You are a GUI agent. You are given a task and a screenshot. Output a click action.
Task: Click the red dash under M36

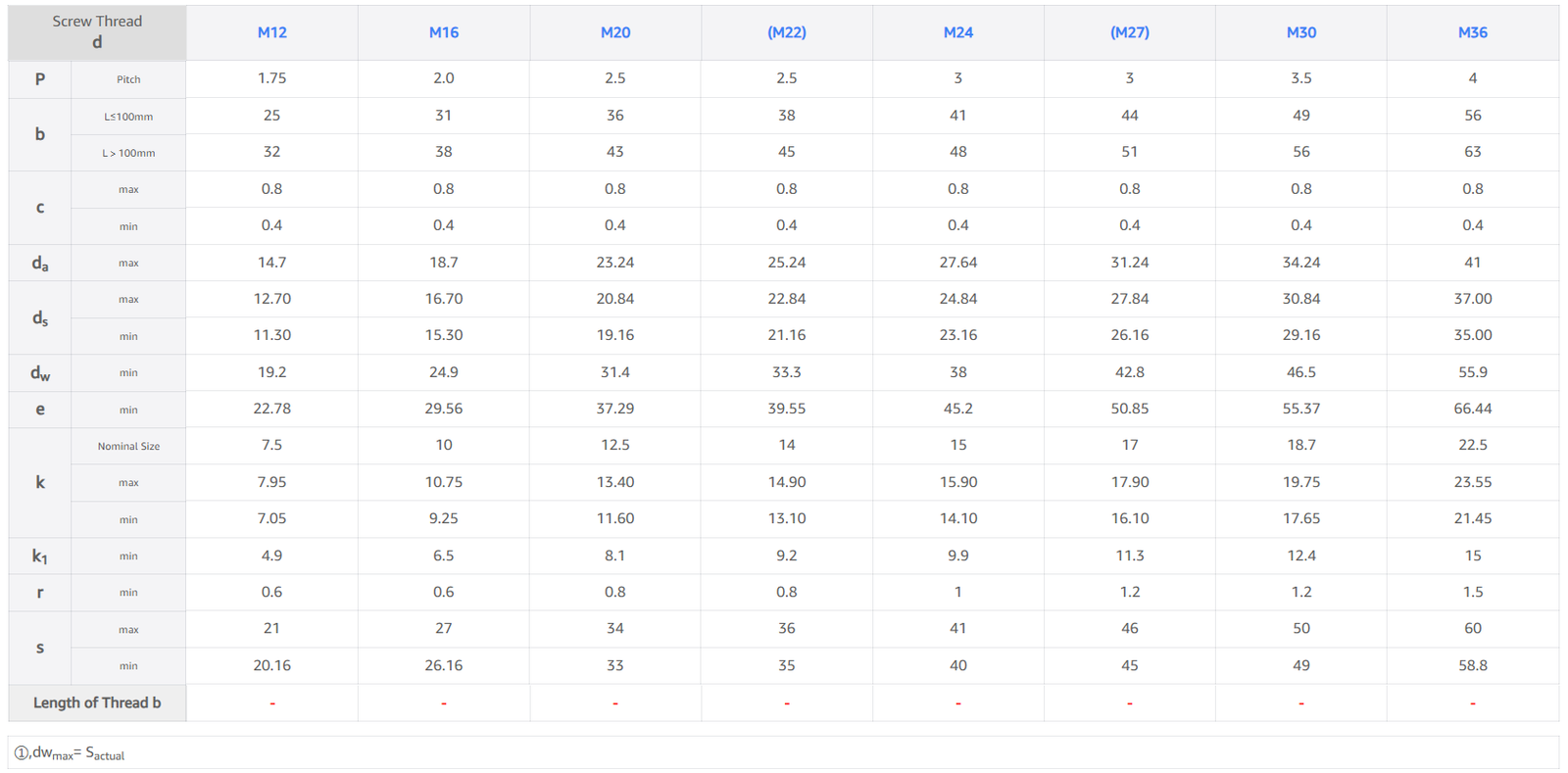pyautogui.click(x=1472, y=703)
